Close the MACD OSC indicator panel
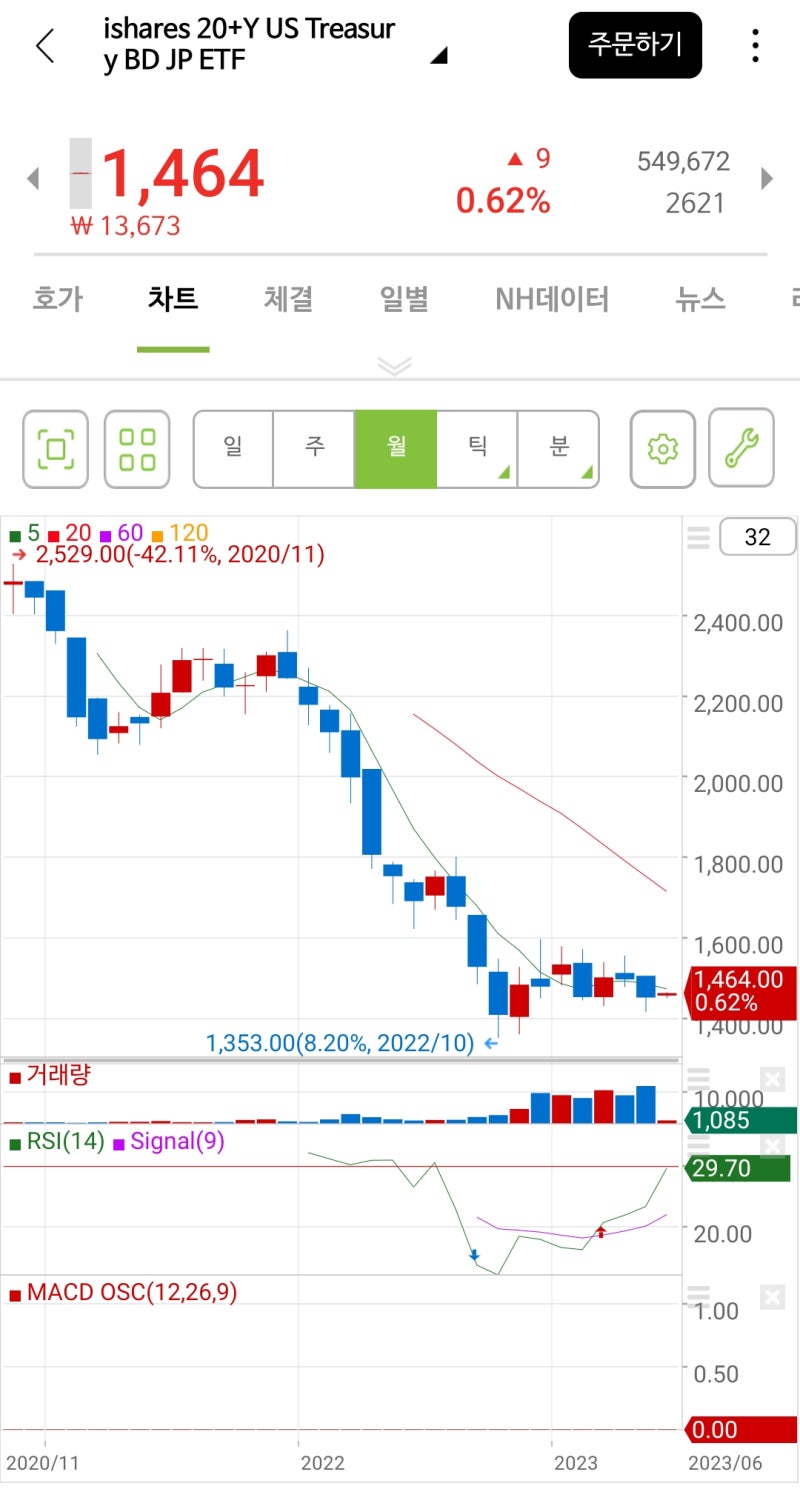 (771, 1296)
